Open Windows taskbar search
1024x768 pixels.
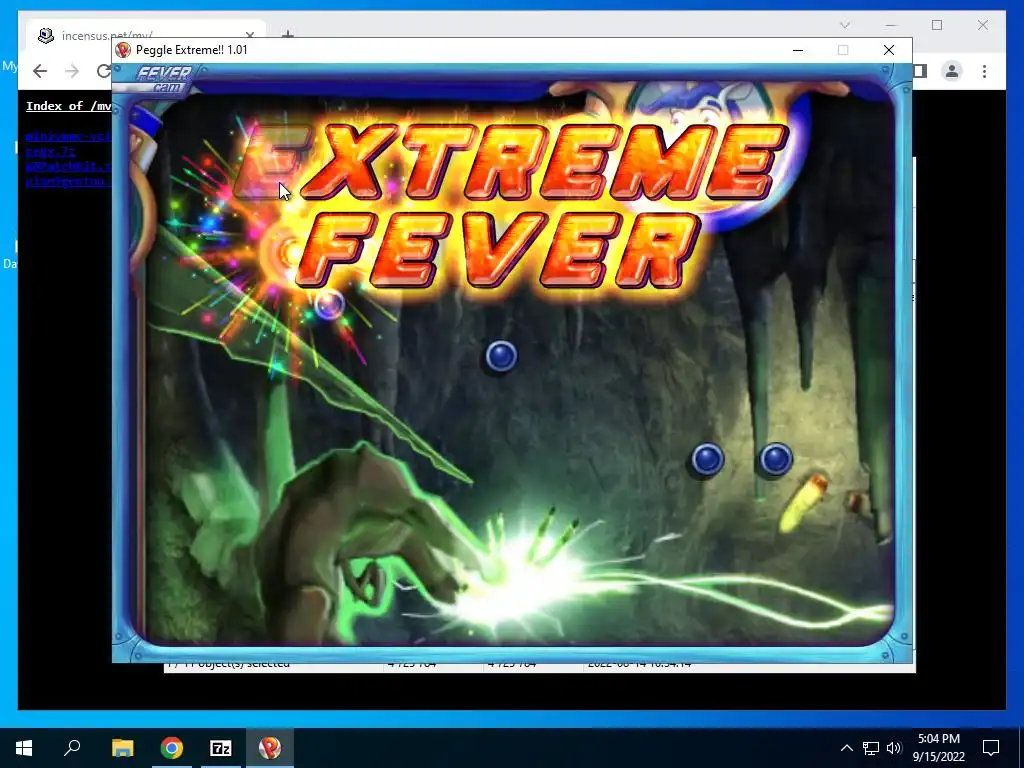72,748
